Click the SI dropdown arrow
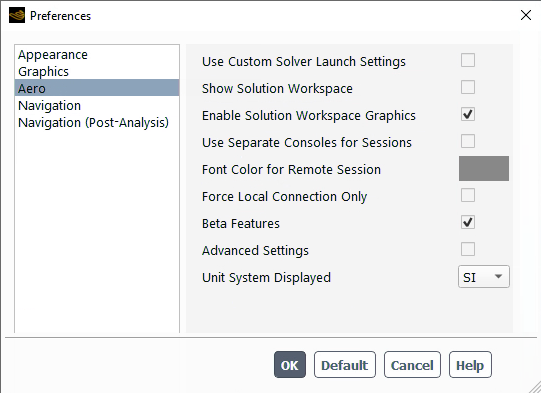 (498, 276)
